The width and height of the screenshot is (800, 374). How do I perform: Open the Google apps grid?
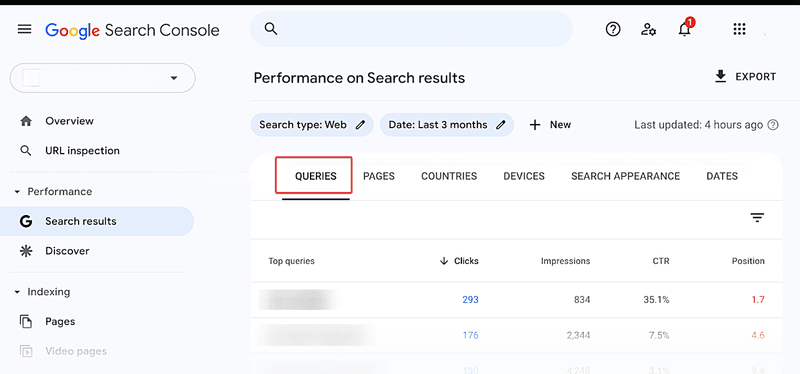tap(739, 29)
